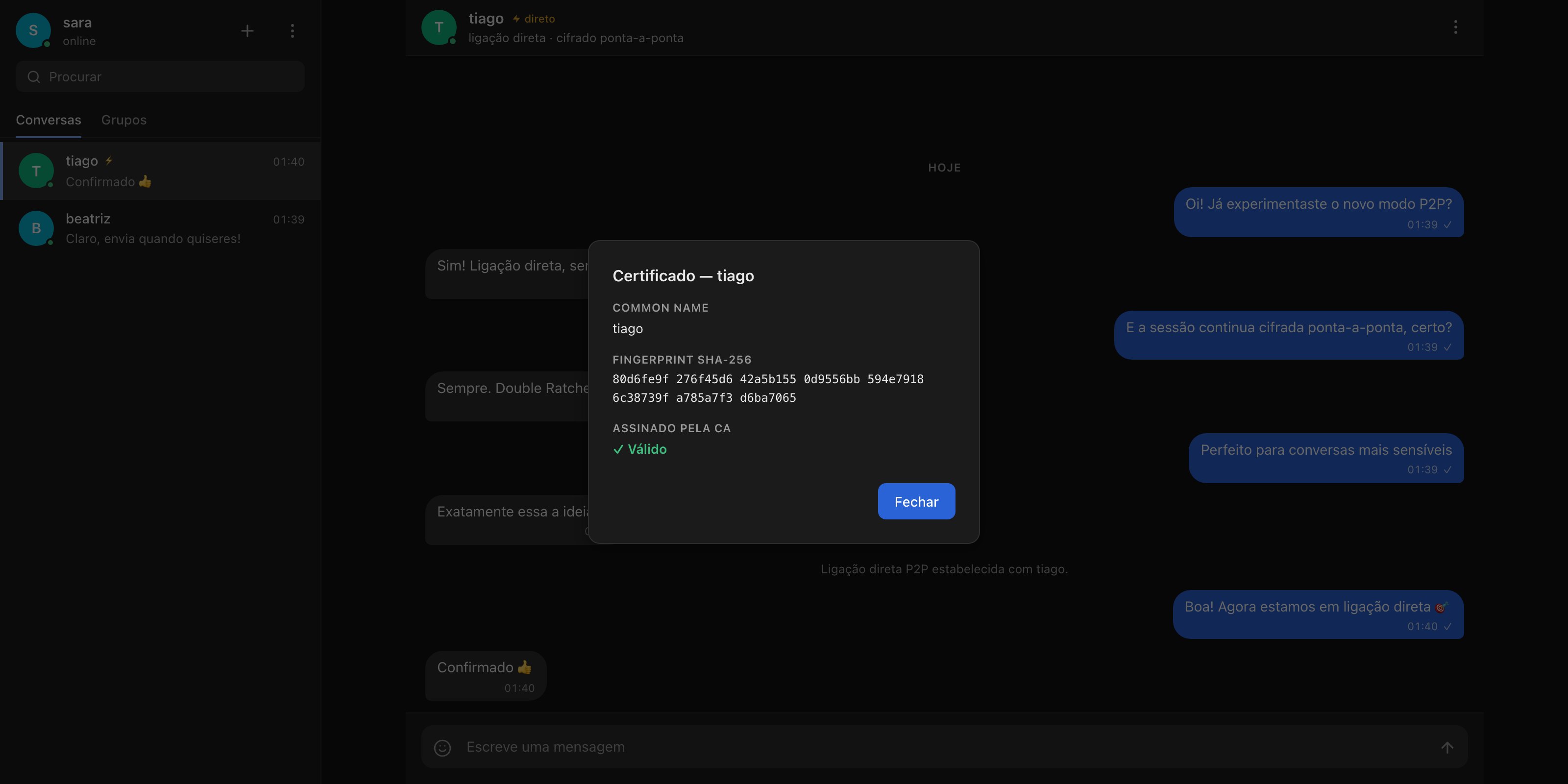The height and width of the screenshot is (784, 1568).
Task: Click the lightning icon beside tiago in list
Action: (x=108, y=161)
